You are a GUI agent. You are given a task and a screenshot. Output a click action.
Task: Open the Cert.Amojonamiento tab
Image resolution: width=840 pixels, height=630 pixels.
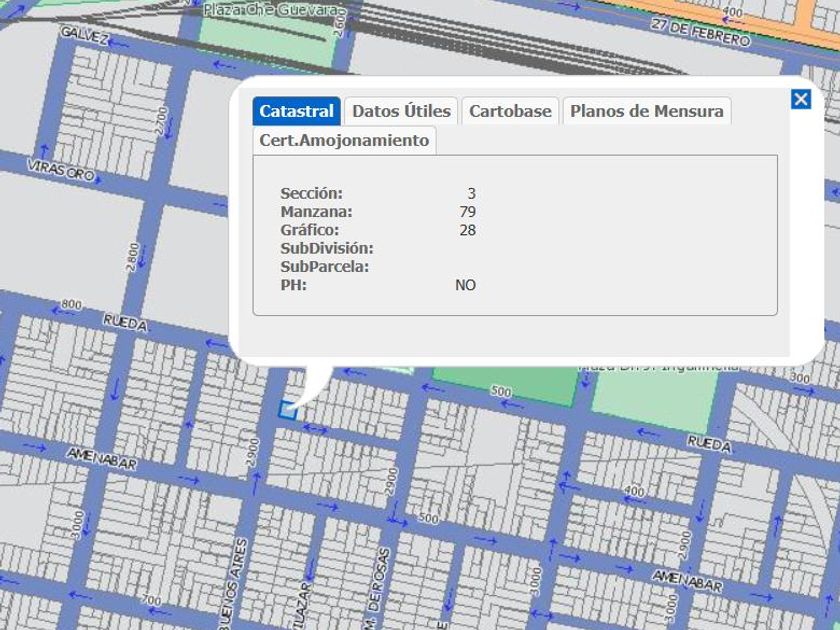pyautogui.click(x=344, y=140)
